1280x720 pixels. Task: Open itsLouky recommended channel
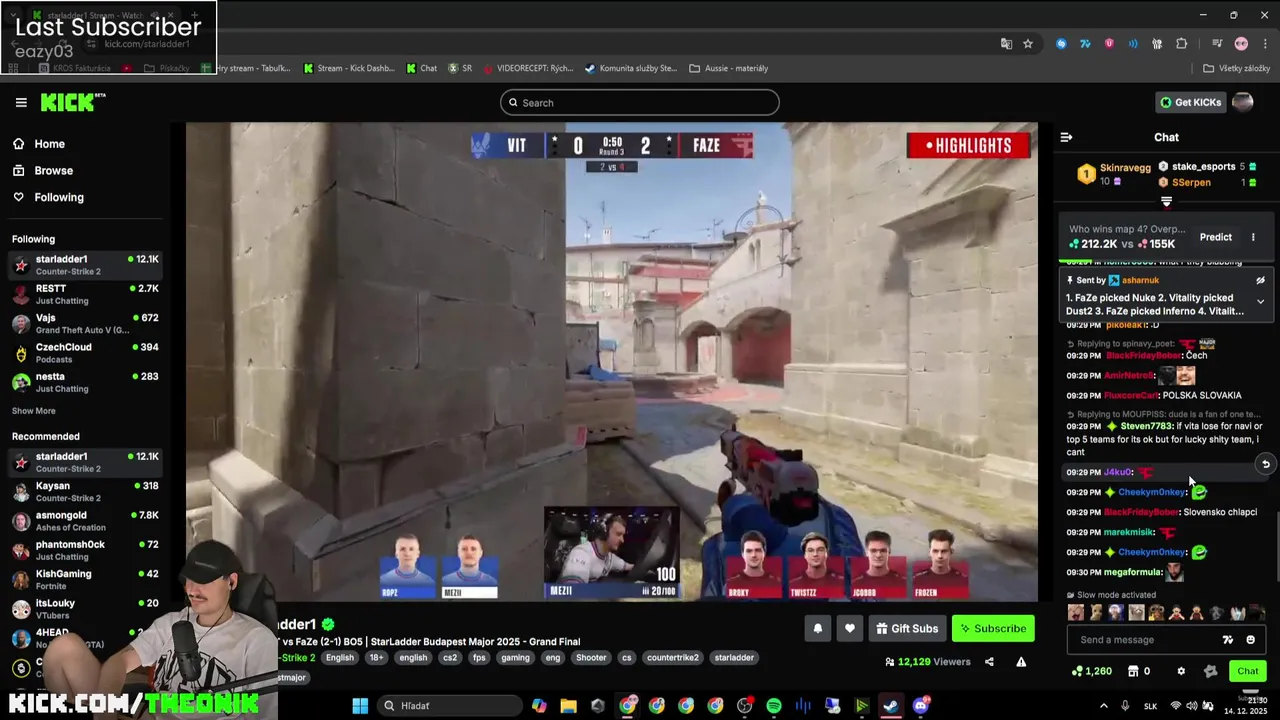[84, 609]
